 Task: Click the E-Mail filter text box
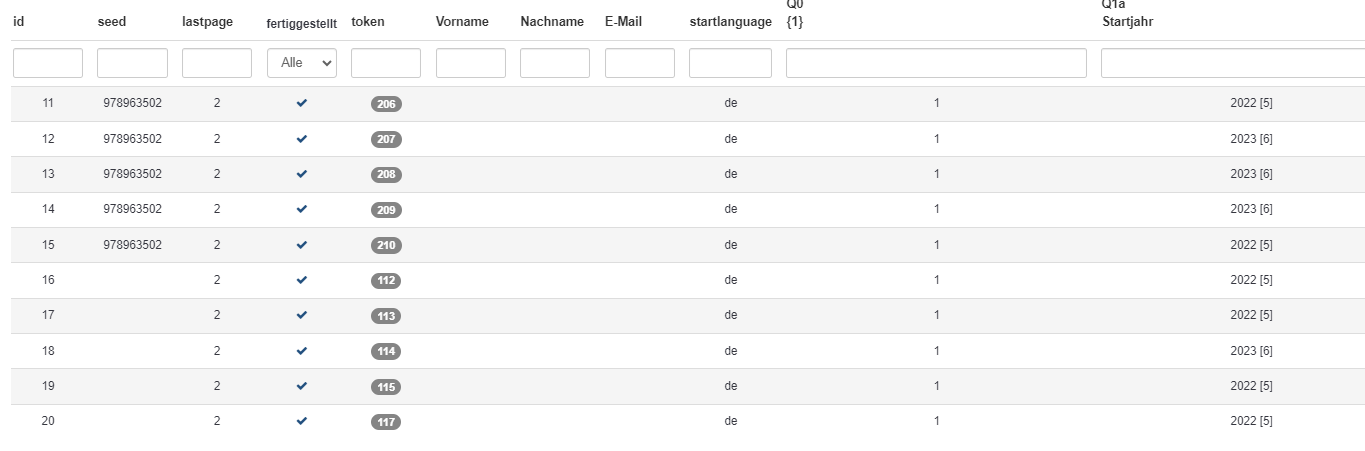click(640, 63)
